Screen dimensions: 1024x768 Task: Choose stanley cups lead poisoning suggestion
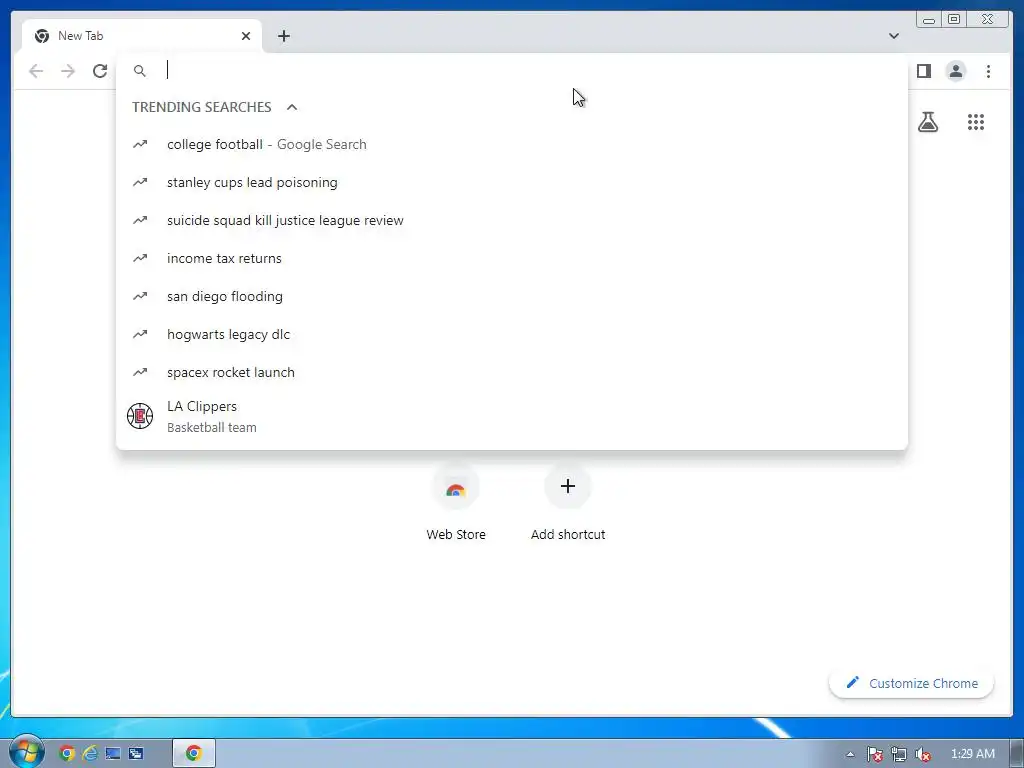click(511, 182)
